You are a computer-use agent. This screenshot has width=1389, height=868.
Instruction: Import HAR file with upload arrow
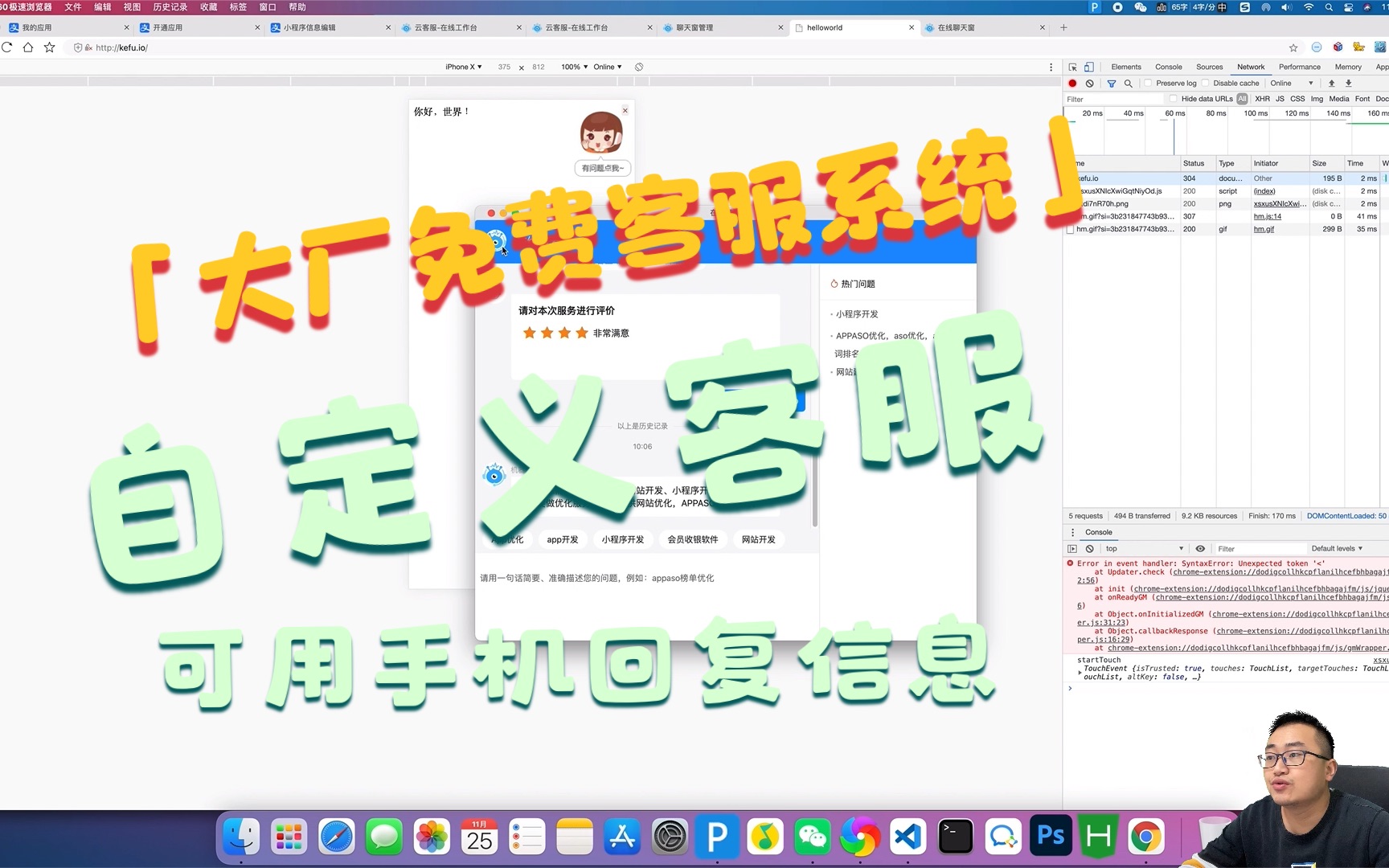pyautogui.click(x=1332, y=84)
